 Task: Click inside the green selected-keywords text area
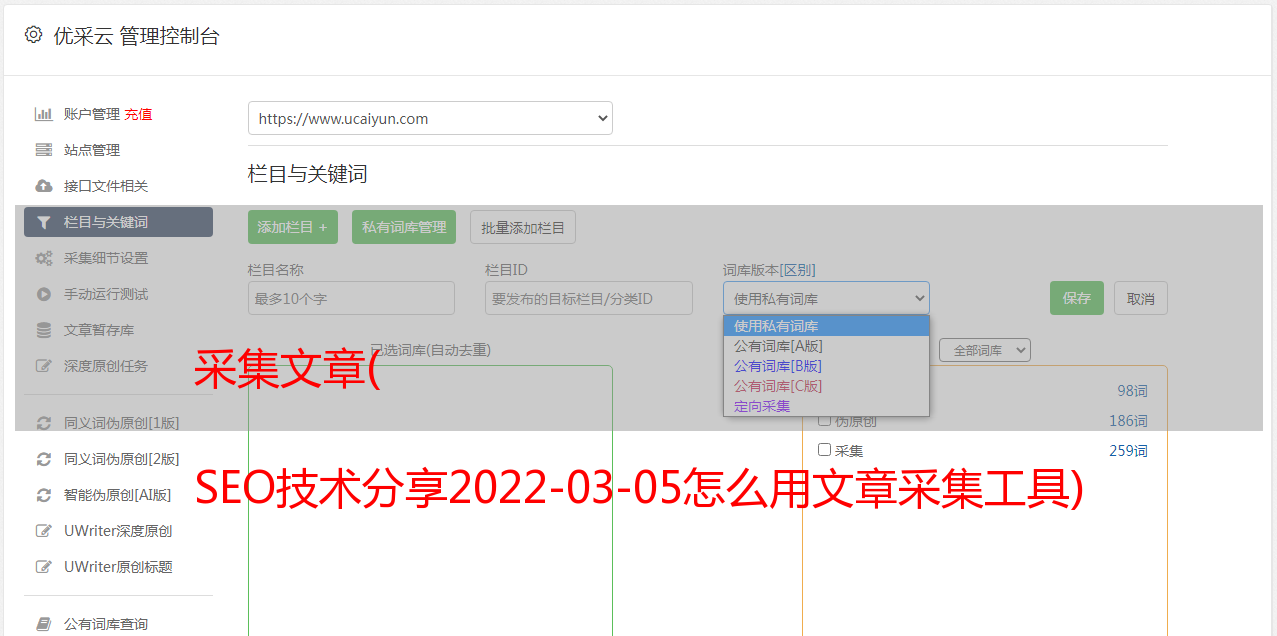pos(430,500)
